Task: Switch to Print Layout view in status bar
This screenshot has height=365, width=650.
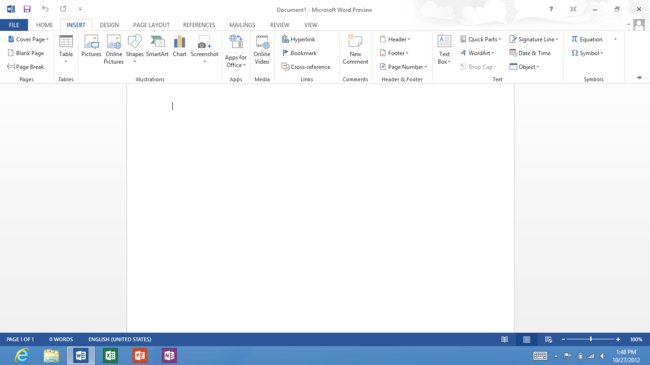Action: (526, 339)
